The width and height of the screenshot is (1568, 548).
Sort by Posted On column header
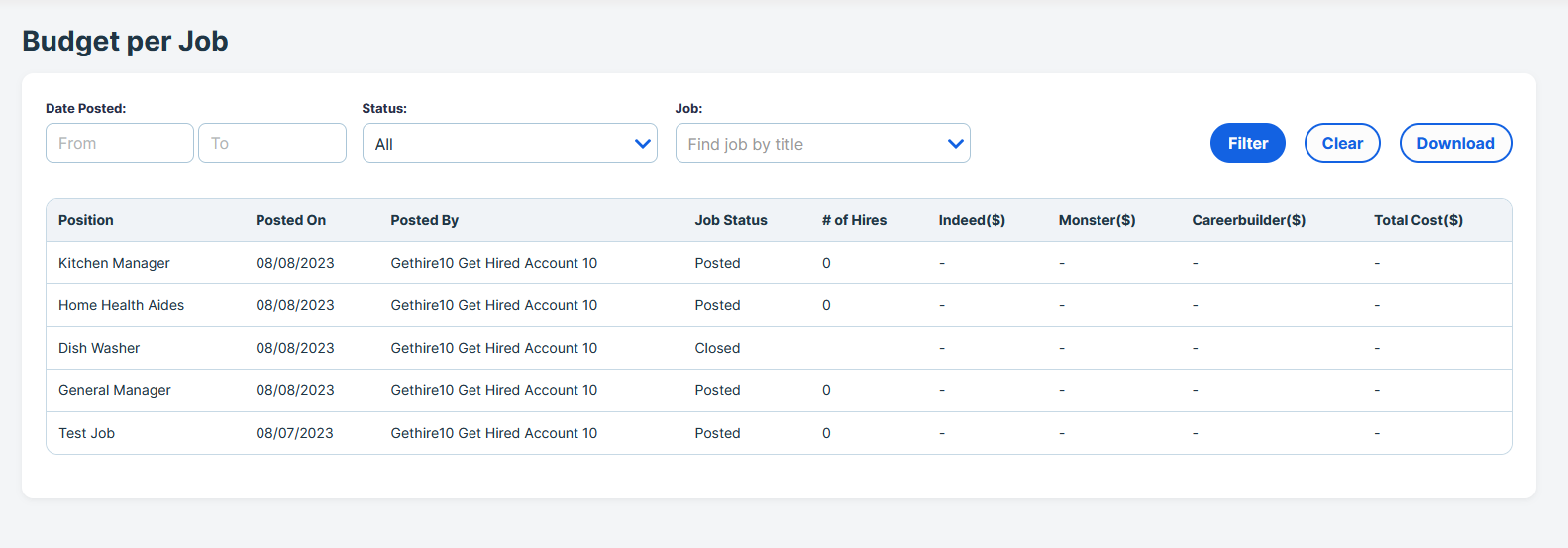pyautogui.click(x=291, y=220)
